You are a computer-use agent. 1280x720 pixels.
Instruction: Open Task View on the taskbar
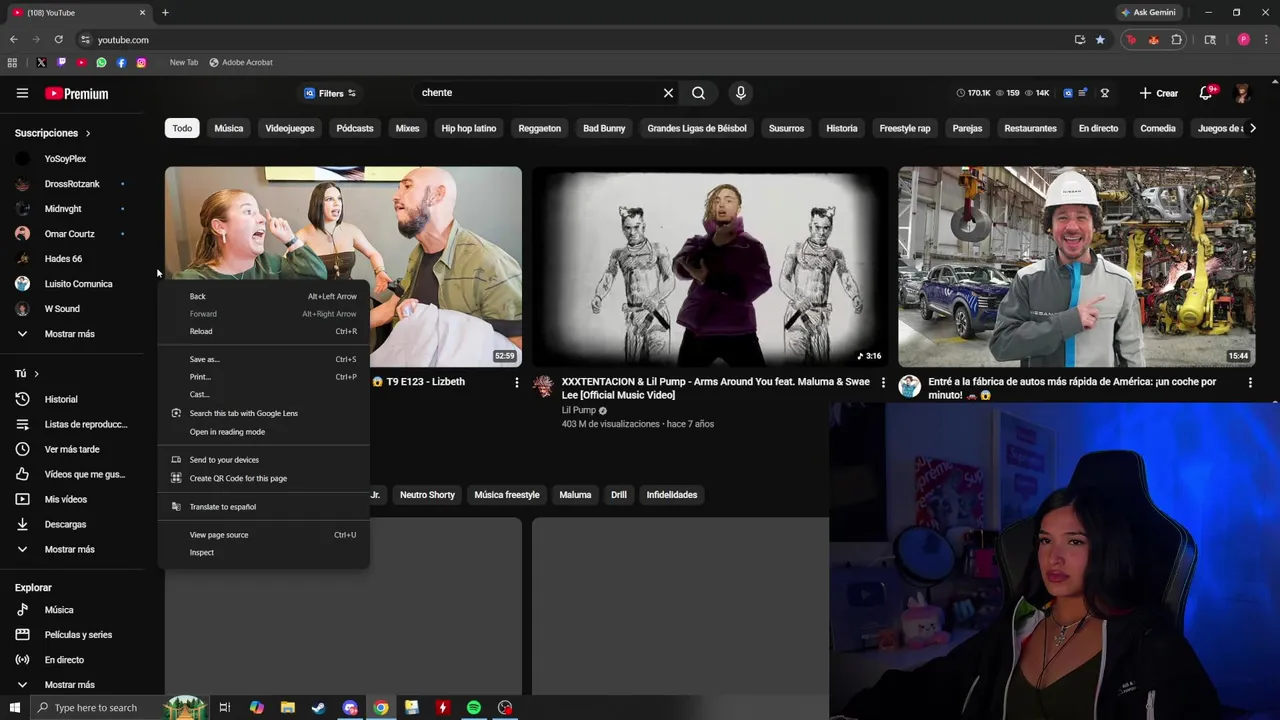[225, 707]
